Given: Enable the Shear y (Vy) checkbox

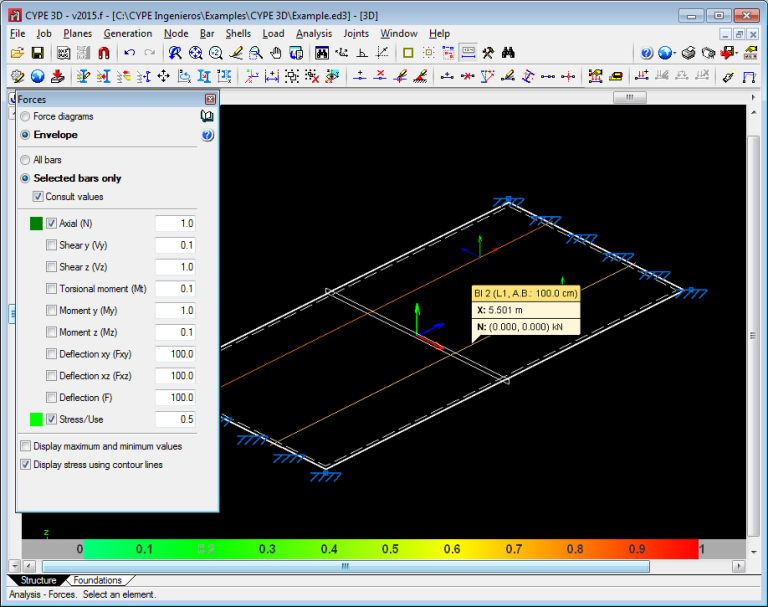Looking at the screenshot, I should [x=51, y=245].
